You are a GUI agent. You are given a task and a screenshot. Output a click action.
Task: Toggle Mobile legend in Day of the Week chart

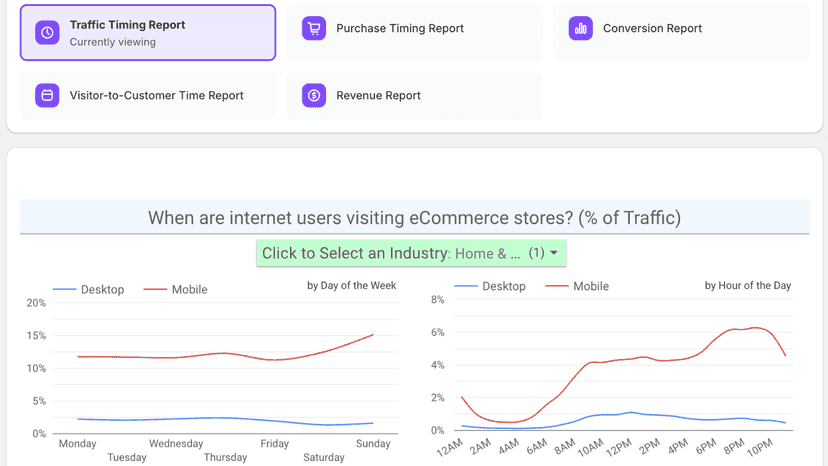175,290
